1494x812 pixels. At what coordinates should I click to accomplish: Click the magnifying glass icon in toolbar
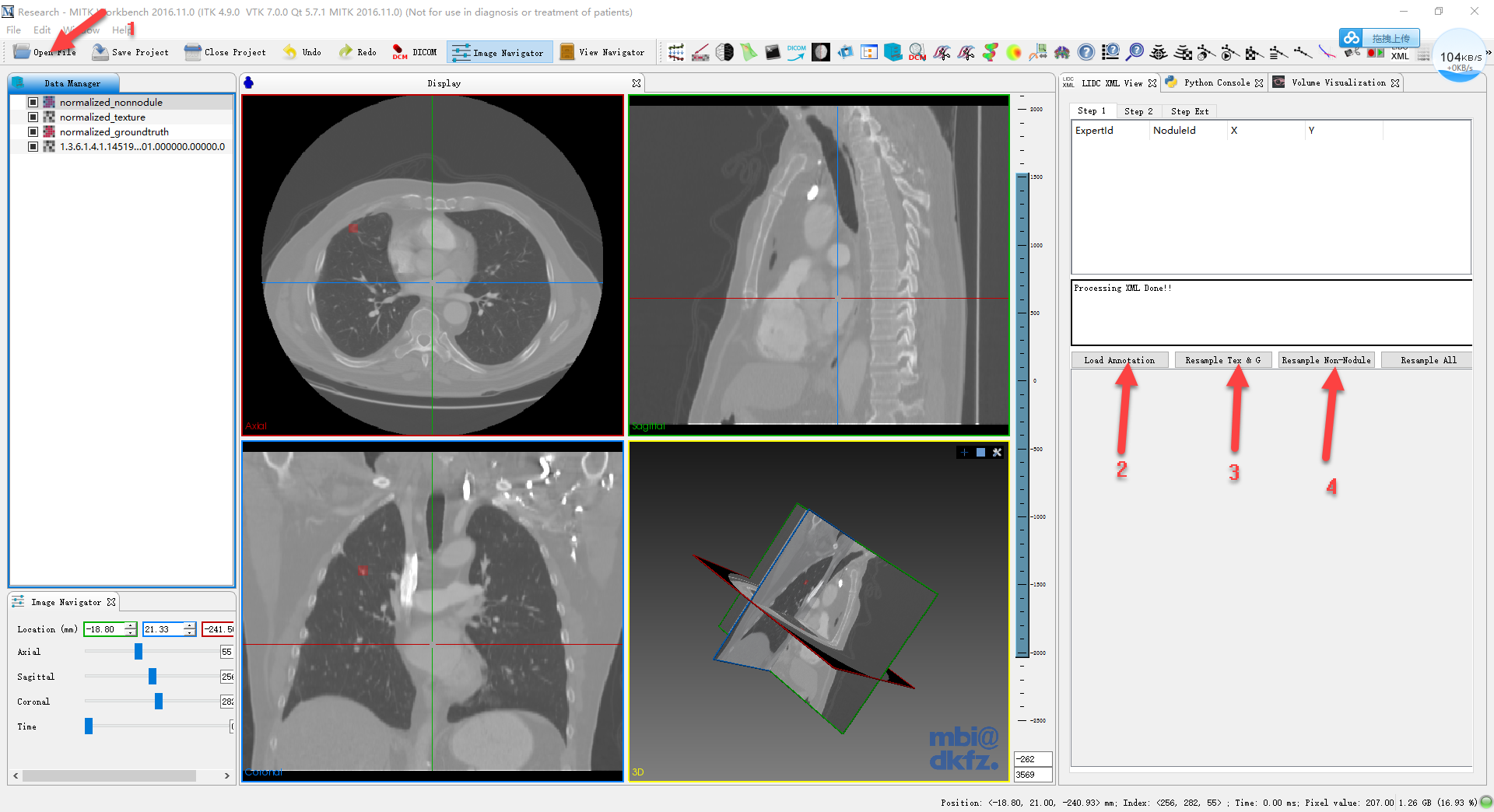[x=1135, y=52]
